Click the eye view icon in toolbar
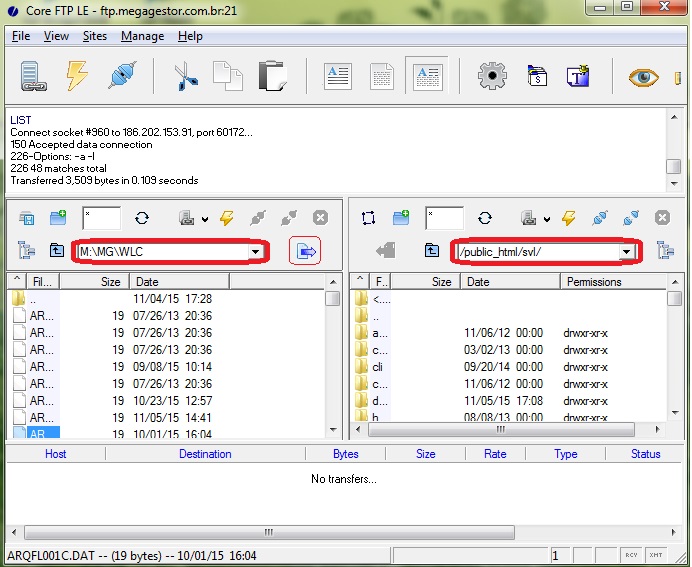This screenshot has height=567, width=692. pos(643,77)
